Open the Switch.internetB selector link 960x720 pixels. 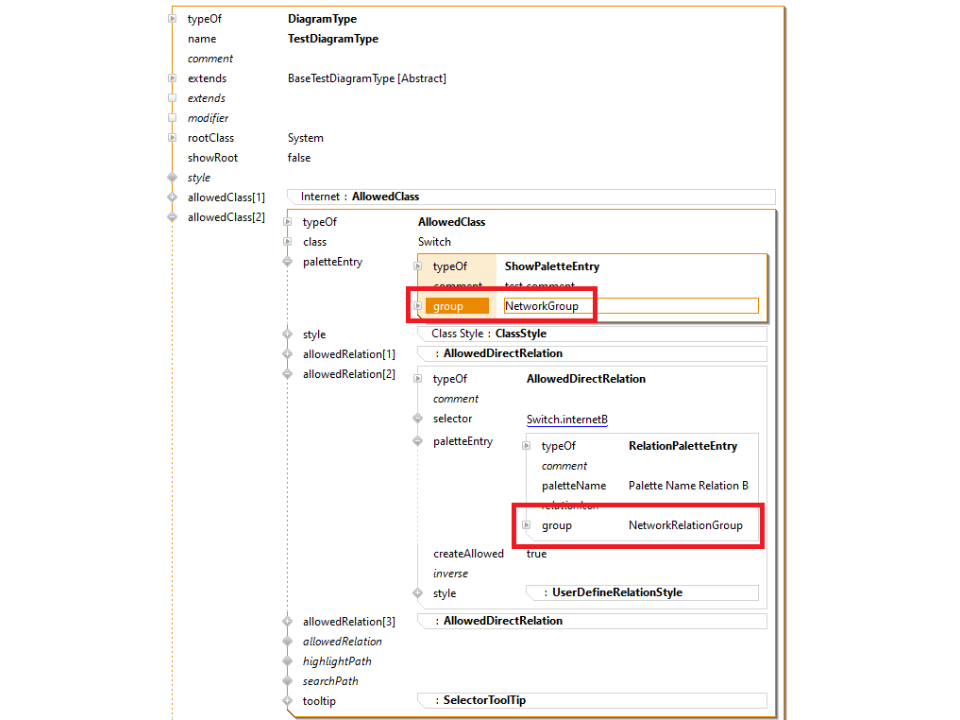tap(567, 419)
